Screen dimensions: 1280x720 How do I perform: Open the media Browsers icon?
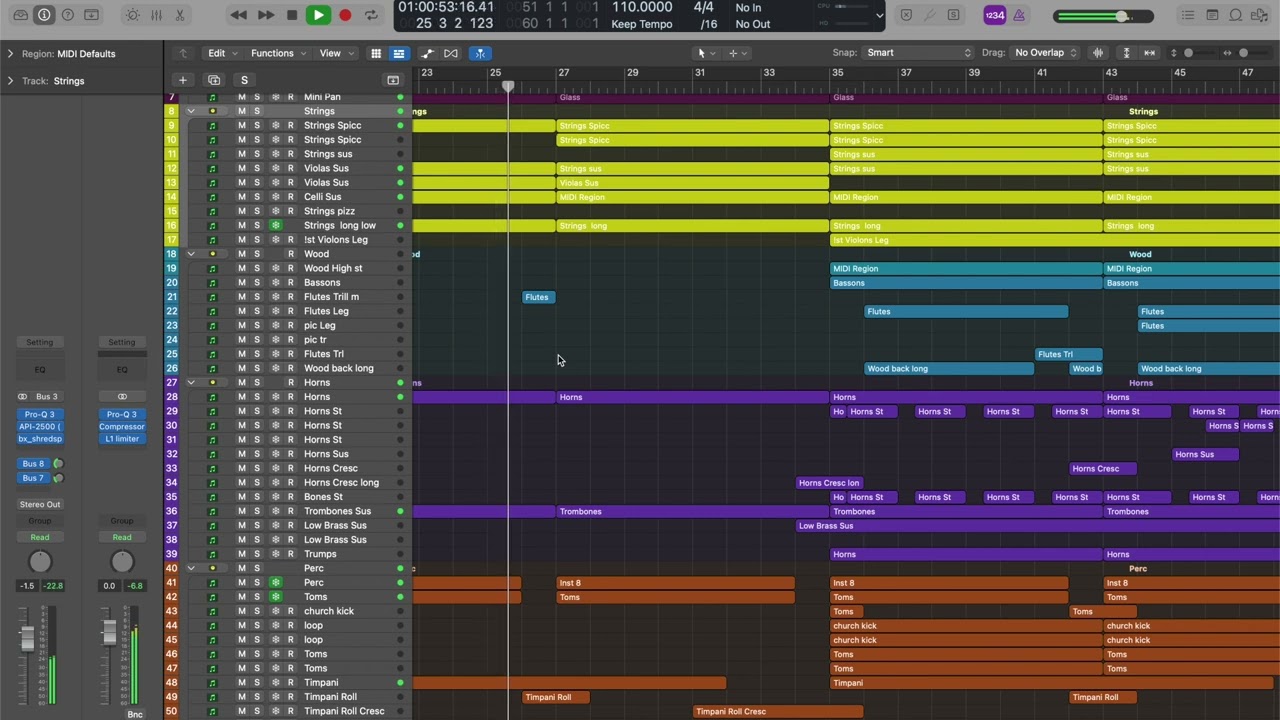coord(1260,15)
